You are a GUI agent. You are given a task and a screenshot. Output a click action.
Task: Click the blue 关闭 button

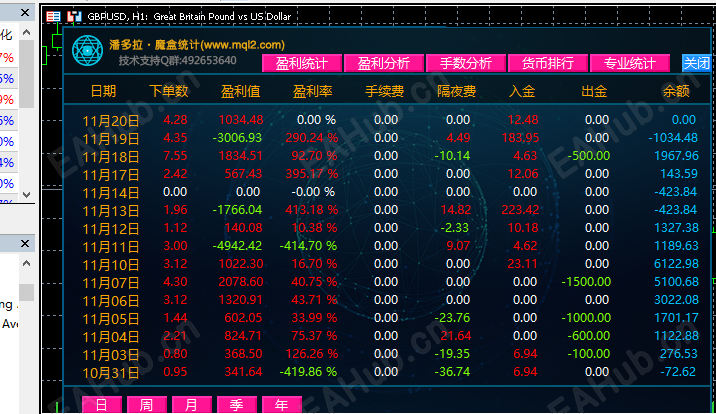(696, 63)
